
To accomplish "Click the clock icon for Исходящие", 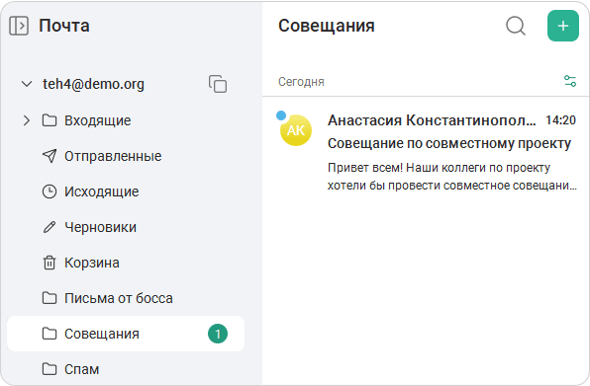I will click(x=49, y=191).
